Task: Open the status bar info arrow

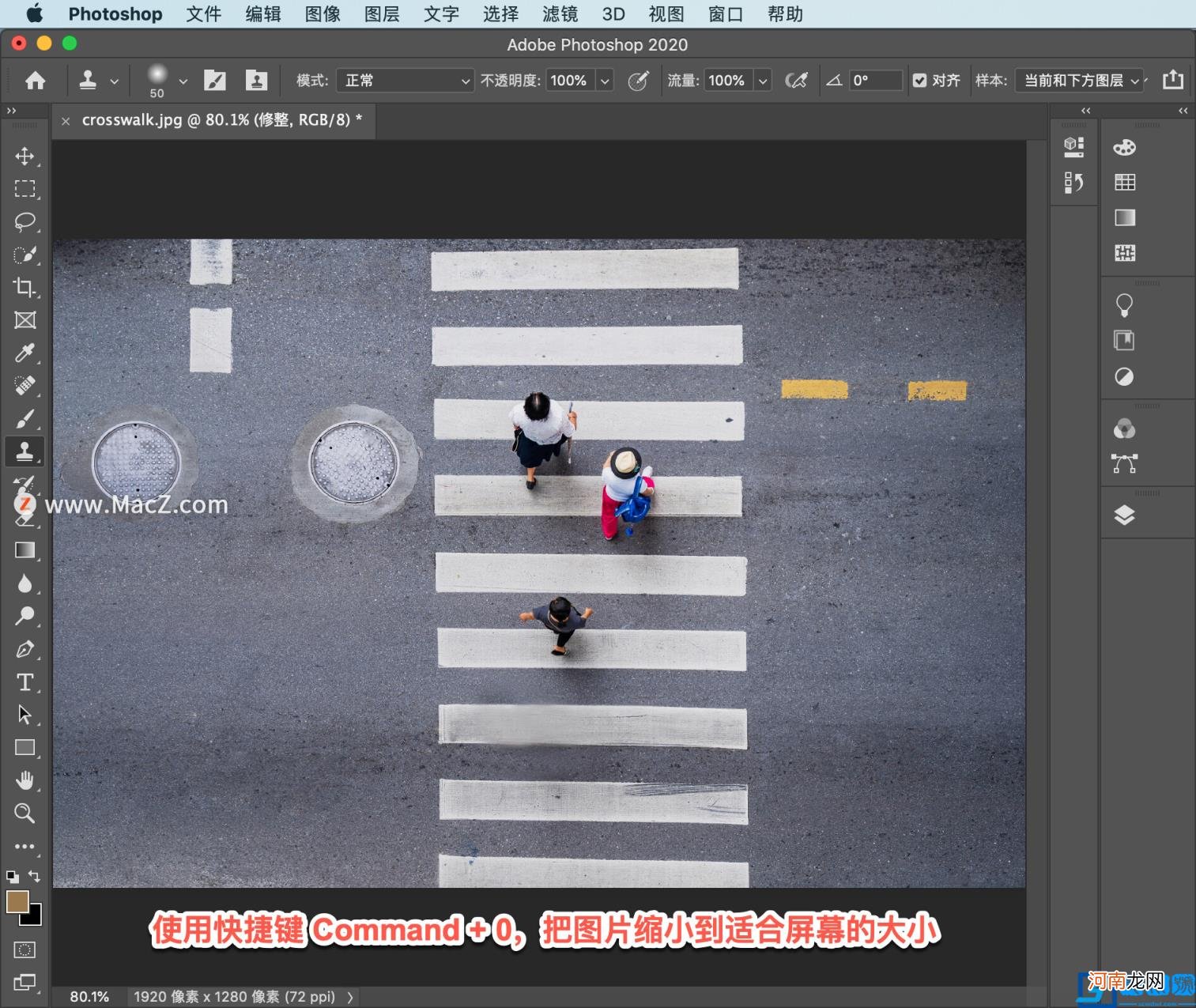Action: (350, 997)
